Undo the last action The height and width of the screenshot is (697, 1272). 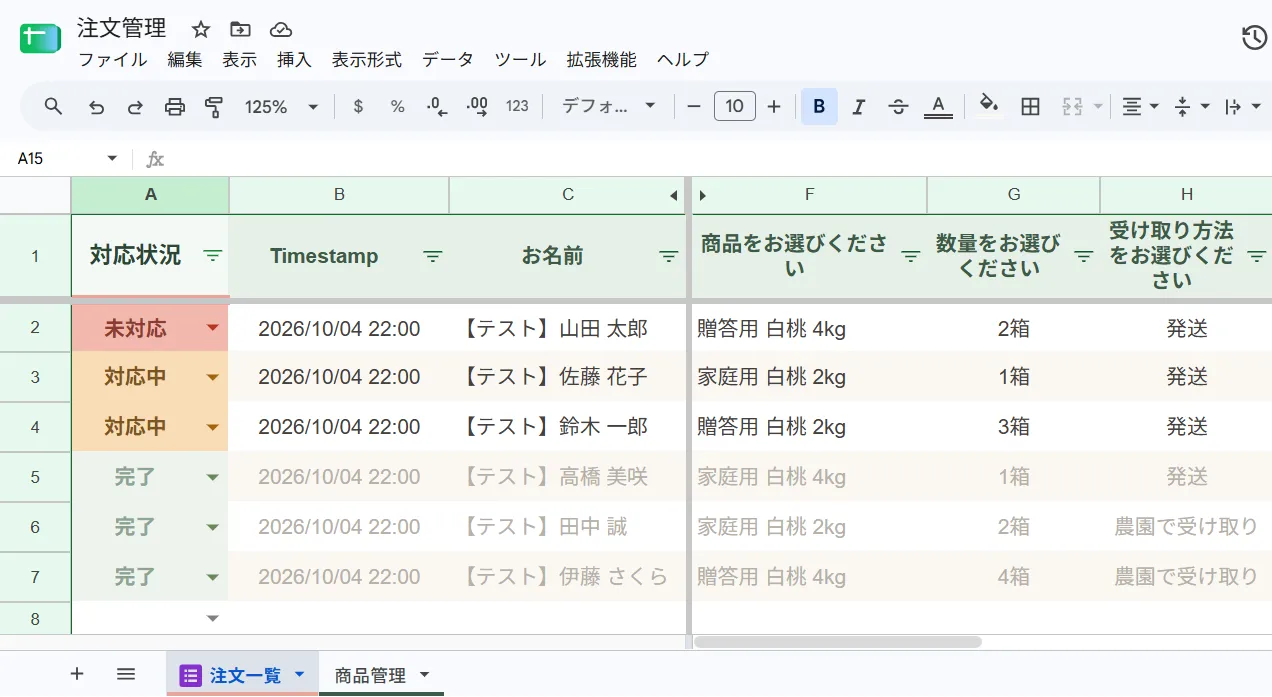click(96, 107)
